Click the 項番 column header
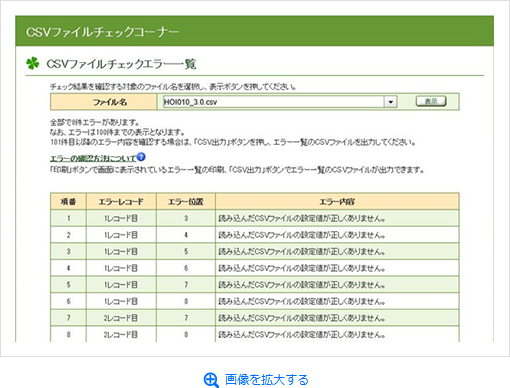 pyautogui.click(x=68, y=202)
